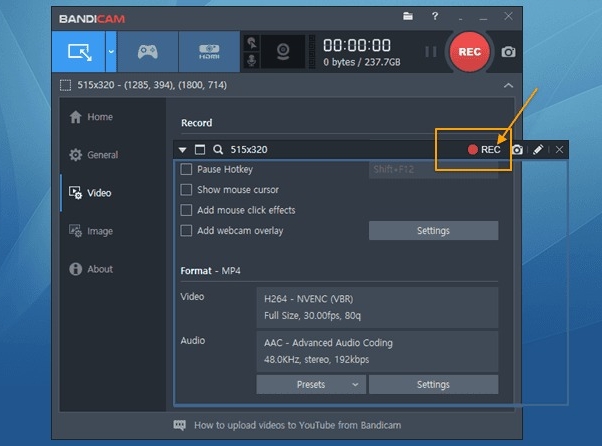Image resolution: width=602 pixels, height=446 pixels.
Task: Enable the Add webcam overlay checkbox
Action: [186, 230]
